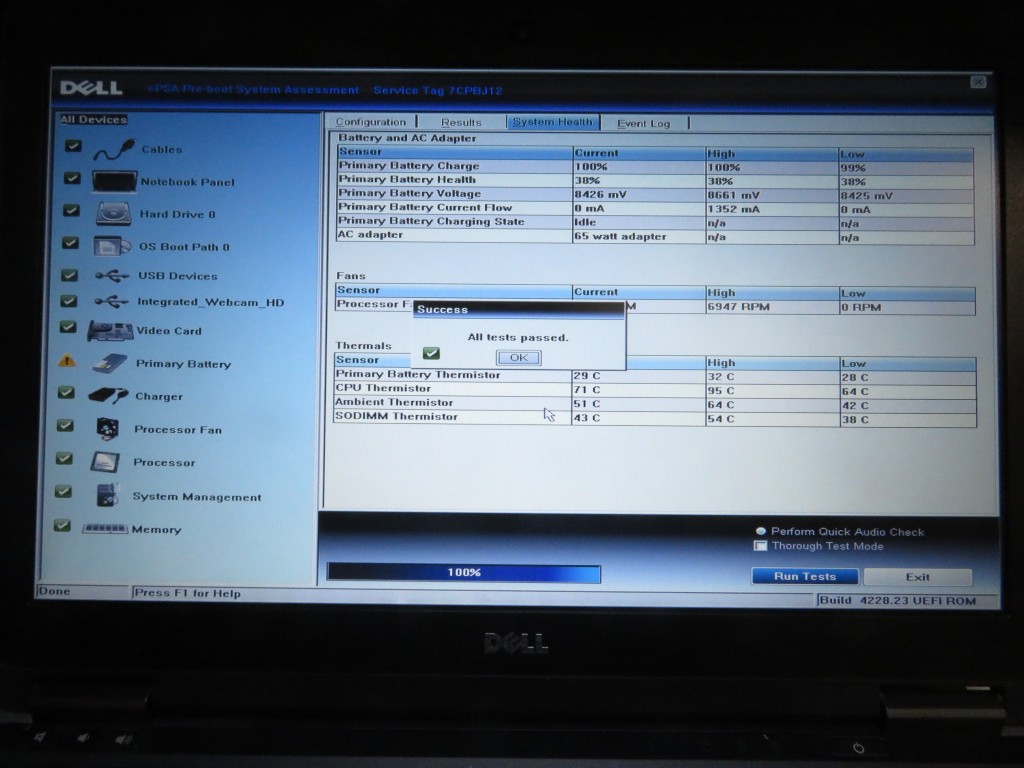Click the 'Done' status bar text
Screen dimensions: 1024x768
click(54, 591)
